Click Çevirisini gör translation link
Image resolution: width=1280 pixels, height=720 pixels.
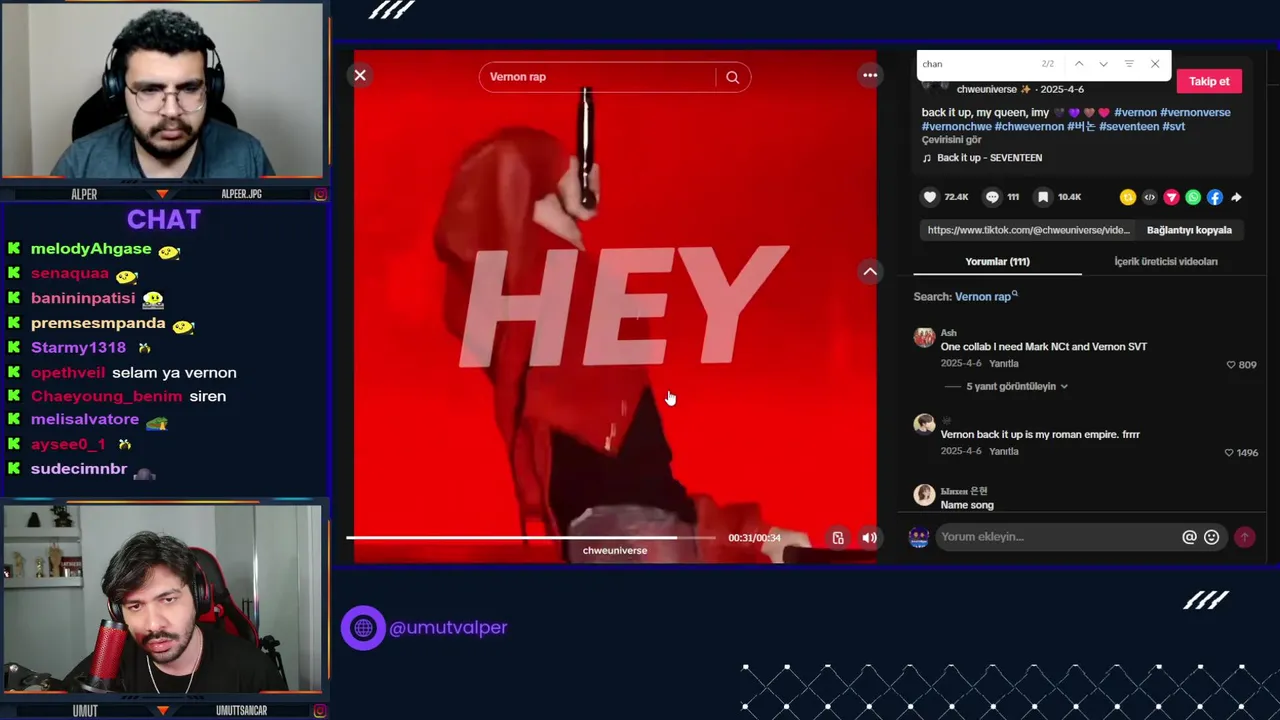point(951,140)
